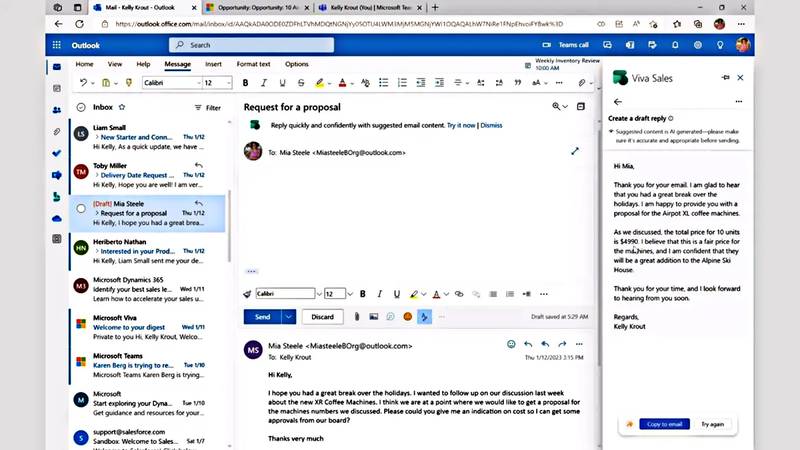Insert picture icon in compose toolbar
Image resolution: width=800 pixels, height=450 pixels.
[373, 317]
